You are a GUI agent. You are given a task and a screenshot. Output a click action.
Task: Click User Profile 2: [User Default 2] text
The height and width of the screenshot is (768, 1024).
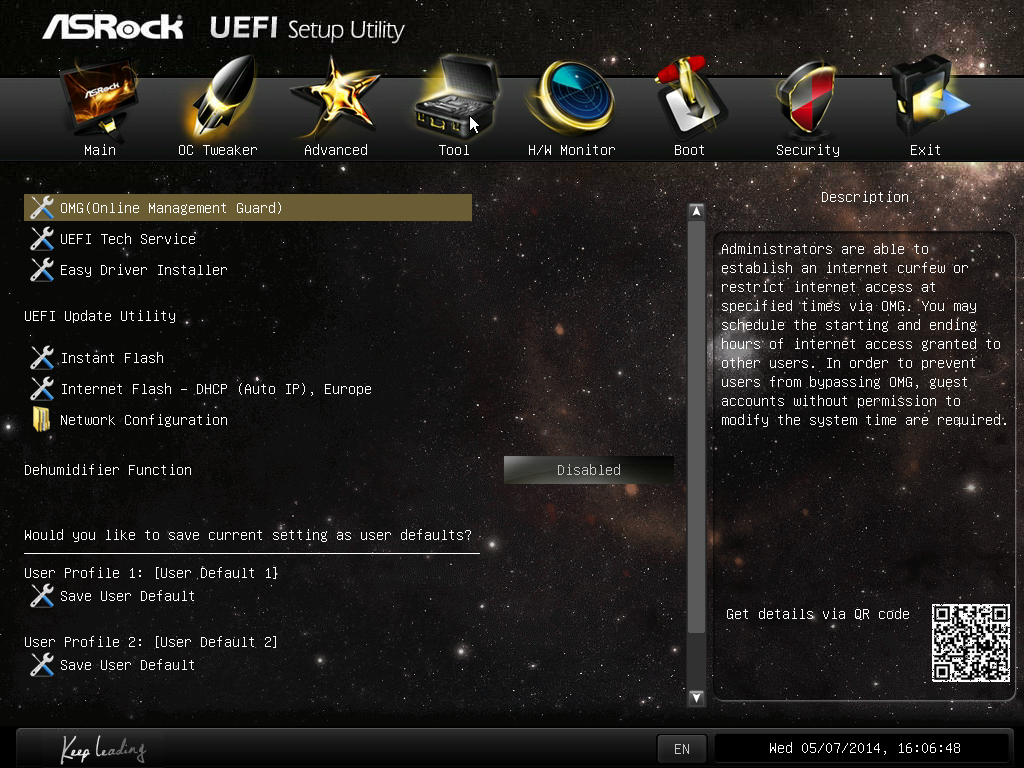pos(151,642)
